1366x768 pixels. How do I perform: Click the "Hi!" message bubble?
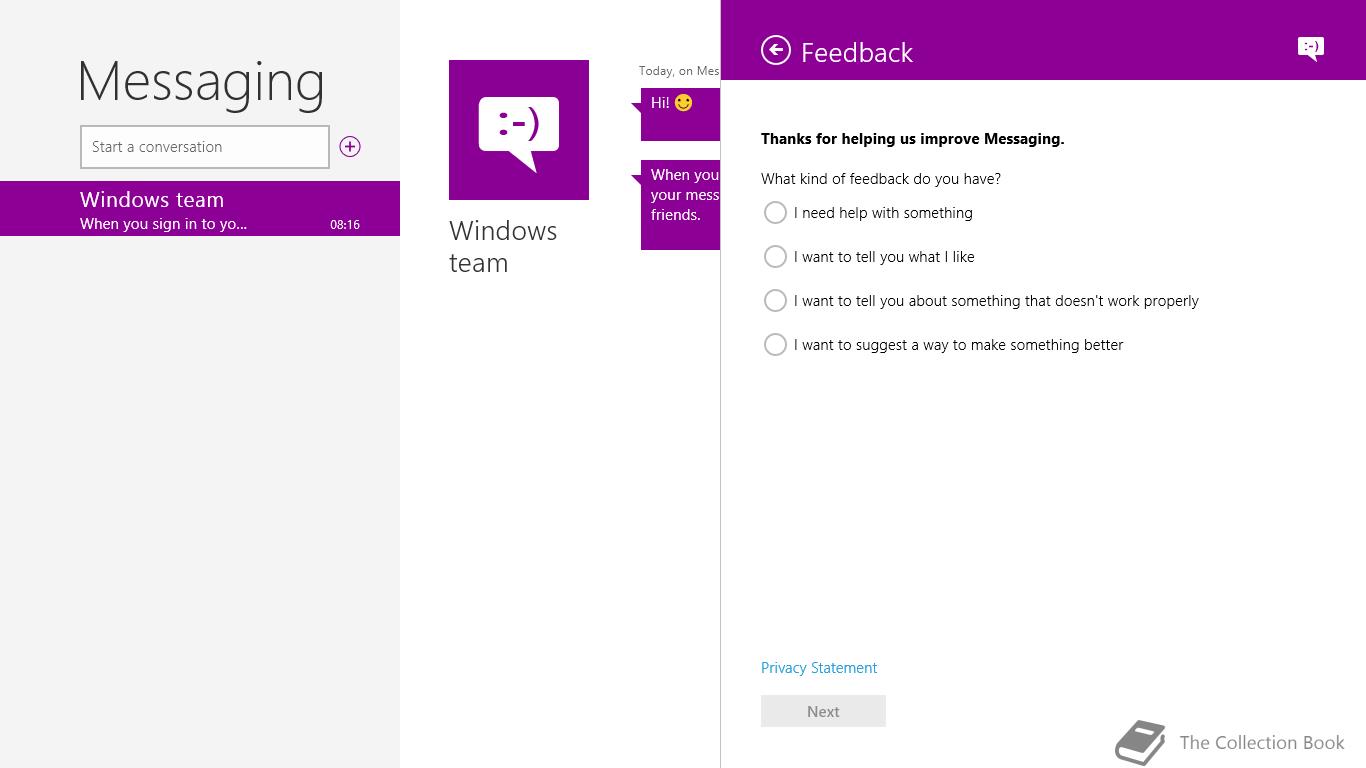680,115
